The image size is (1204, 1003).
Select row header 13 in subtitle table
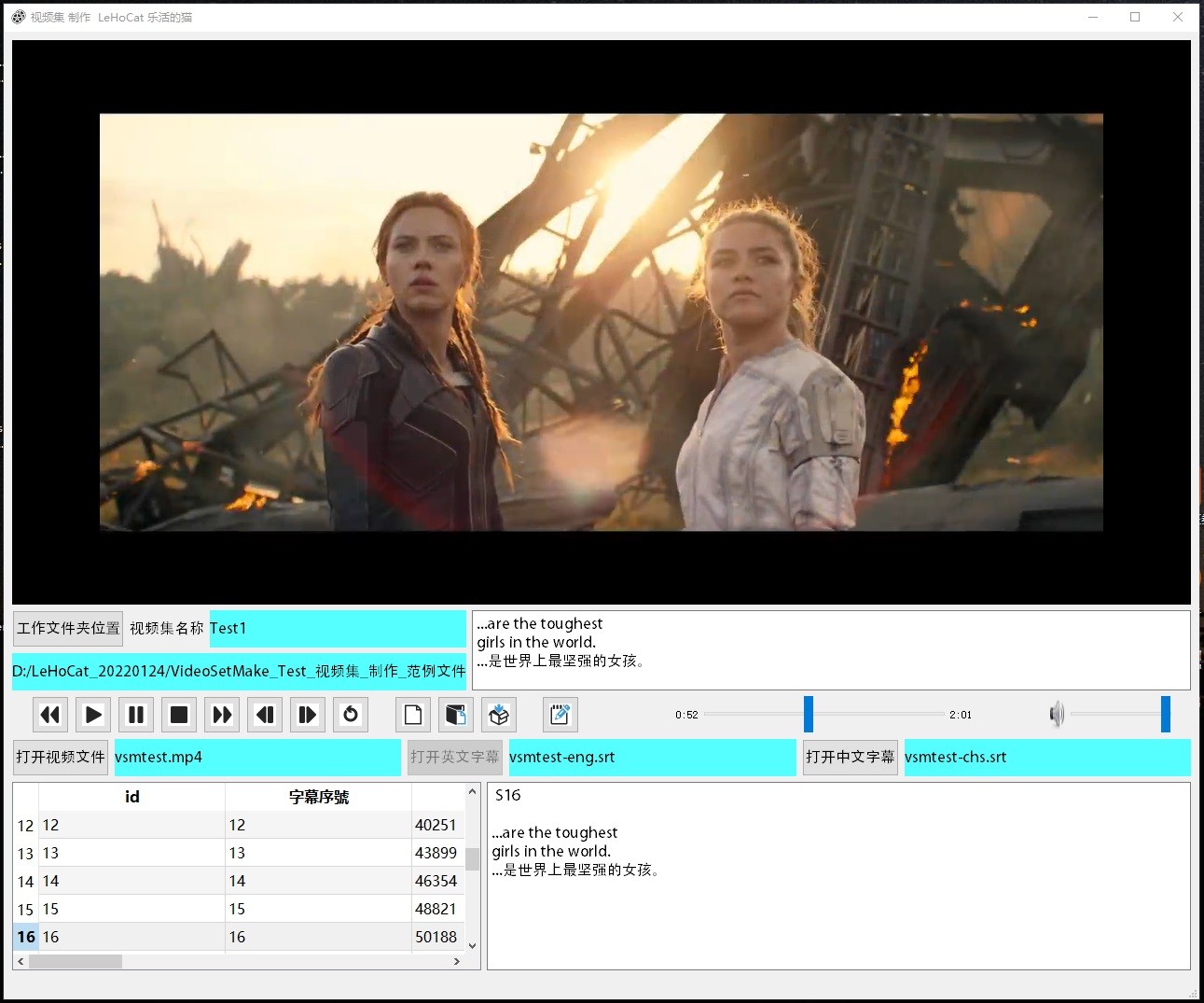(x=25, y=854)
